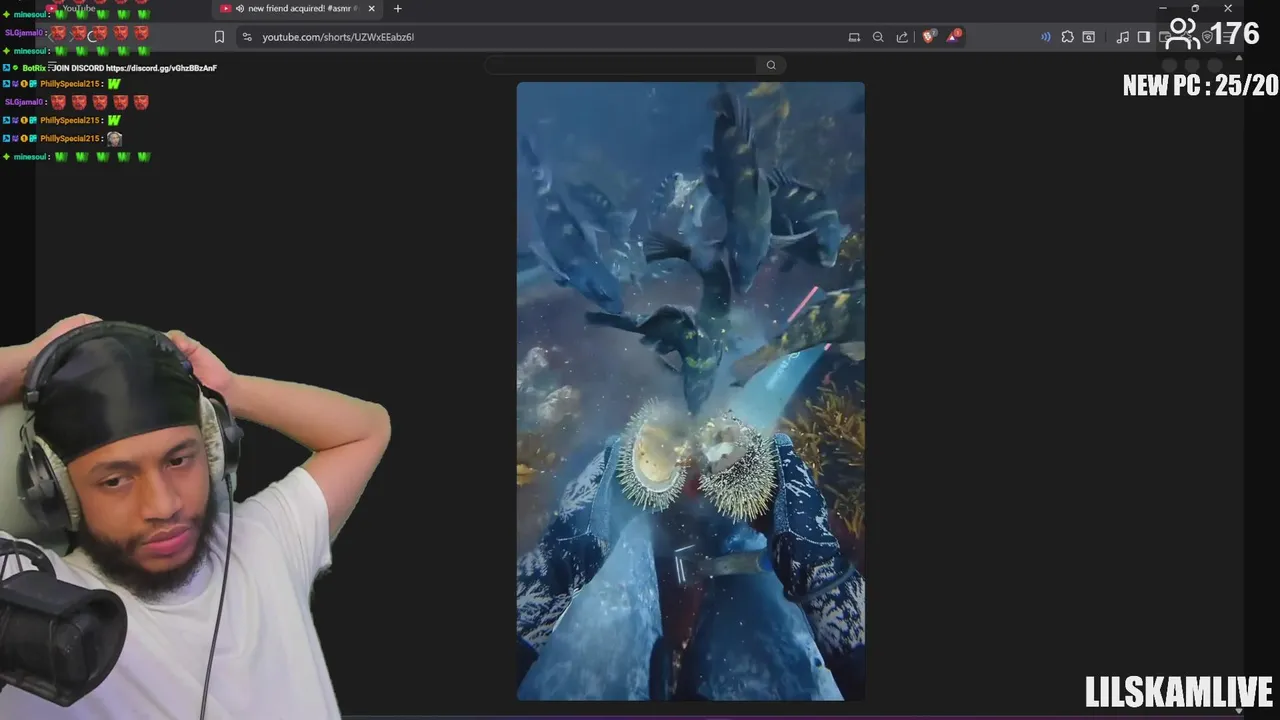Share this page via the share icon

pyautogui.click(x=902, y=37)
